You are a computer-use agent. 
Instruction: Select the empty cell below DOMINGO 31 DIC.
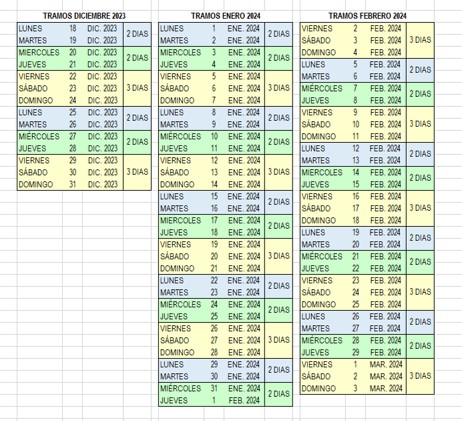coord(40,197)
